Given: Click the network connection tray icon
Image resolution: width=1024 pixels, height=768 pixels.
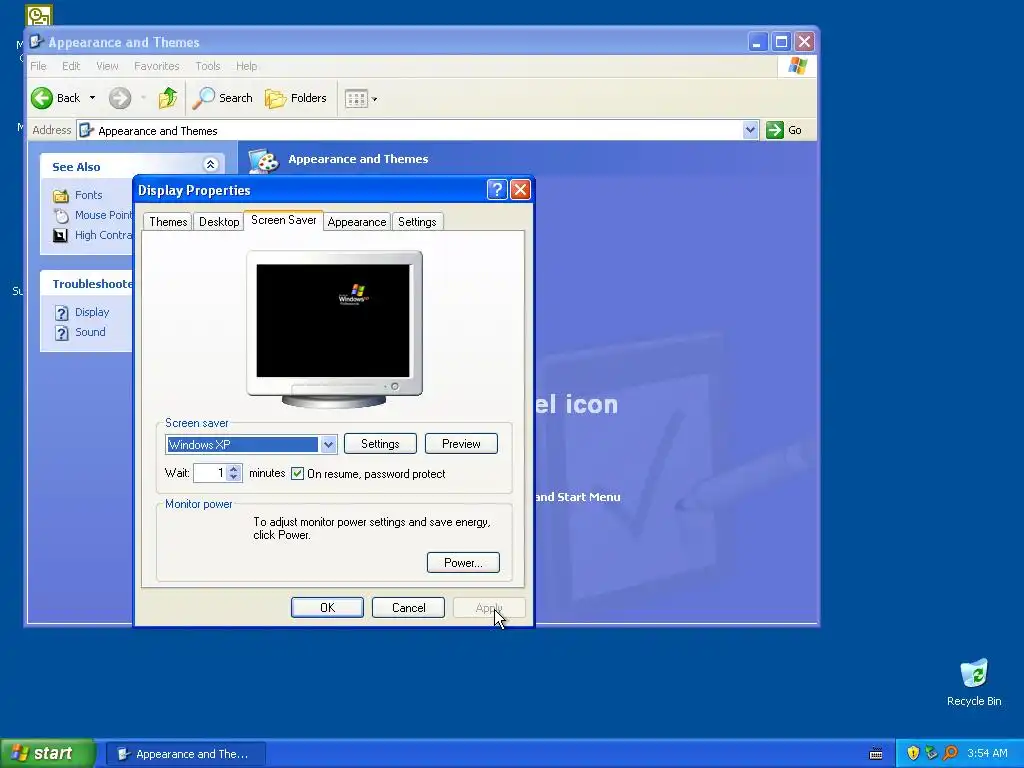Looking at the screenshot, I should click(931, 753).
